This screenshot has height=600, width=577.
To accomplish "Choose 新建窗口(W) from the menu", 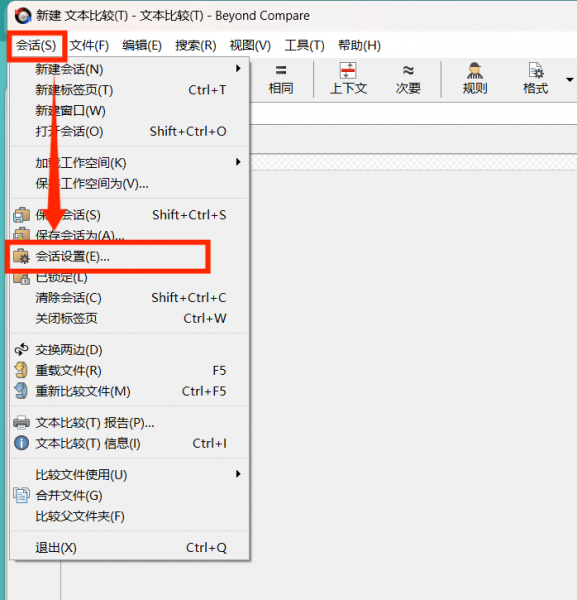I will [x=130, y=111].
